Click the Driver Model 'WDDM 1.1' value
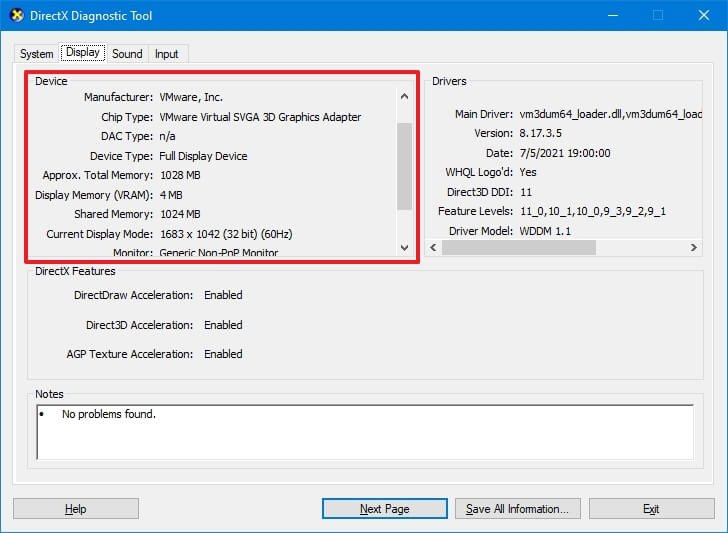The image size is (728, 533). pos(545,231)
